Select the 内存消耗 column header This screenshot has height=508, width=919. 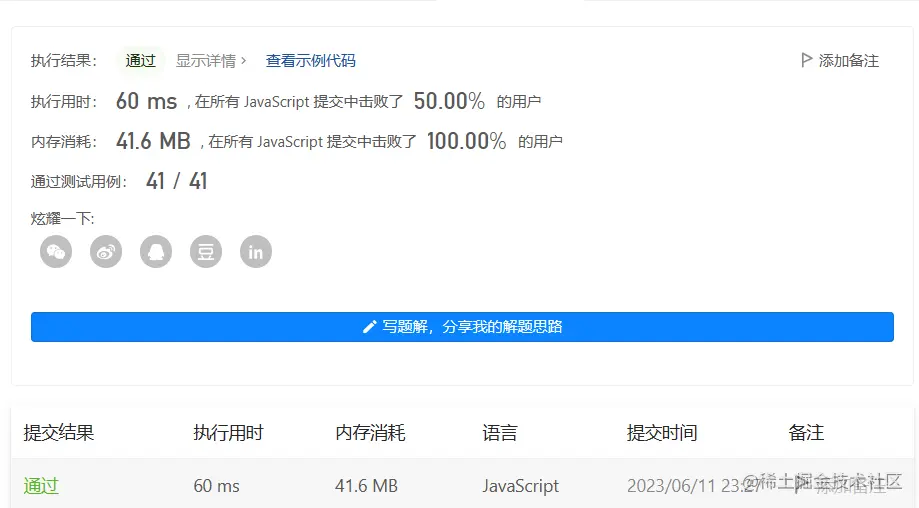[370, 433]
